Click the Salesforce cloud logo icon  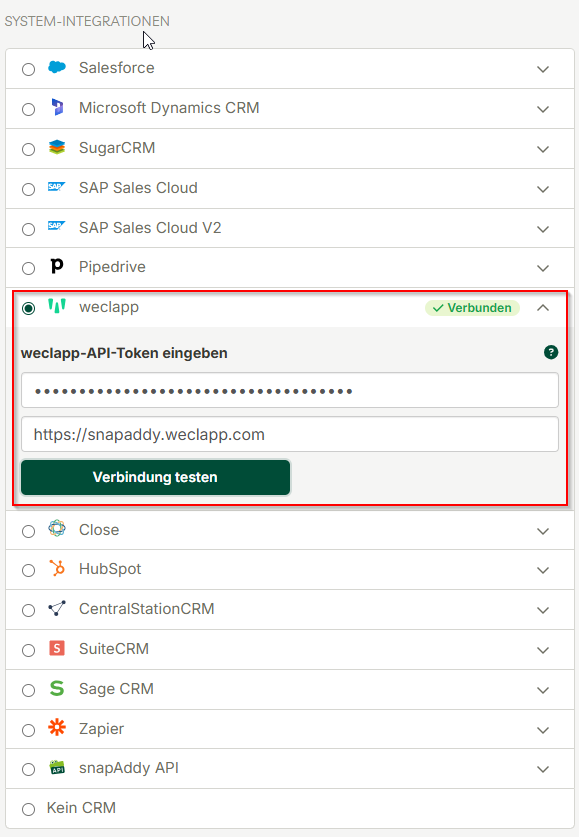point(57,67)
